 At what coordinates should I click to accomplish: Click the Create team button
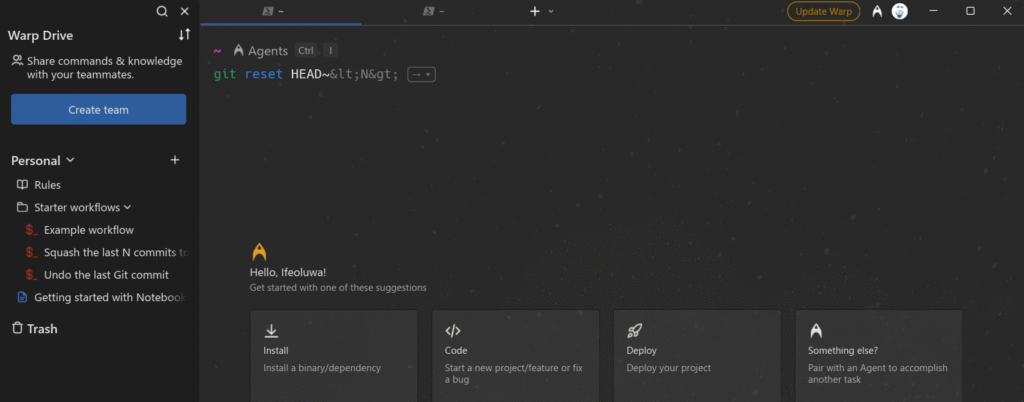(x=99, y=110)
